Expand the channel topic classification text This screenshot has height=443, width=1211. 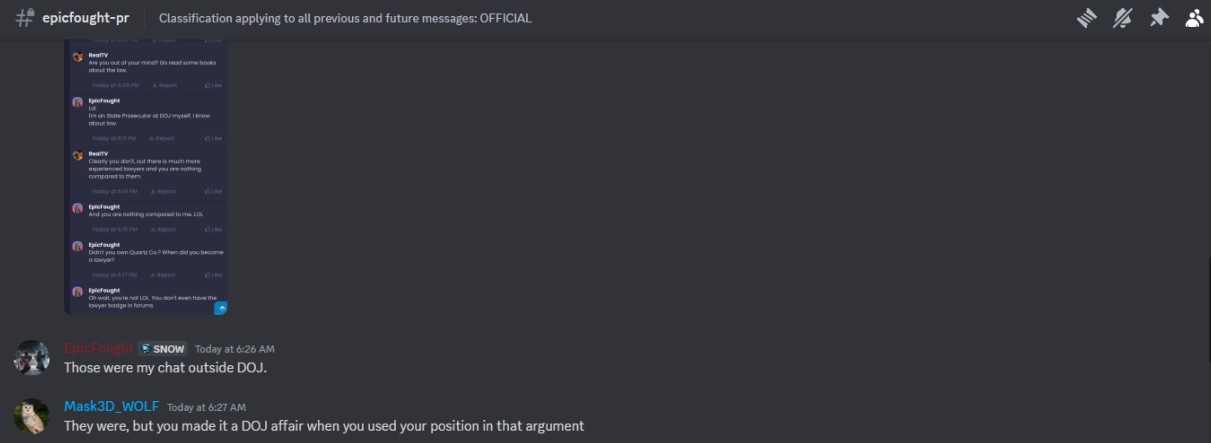(x=345, y=18)
